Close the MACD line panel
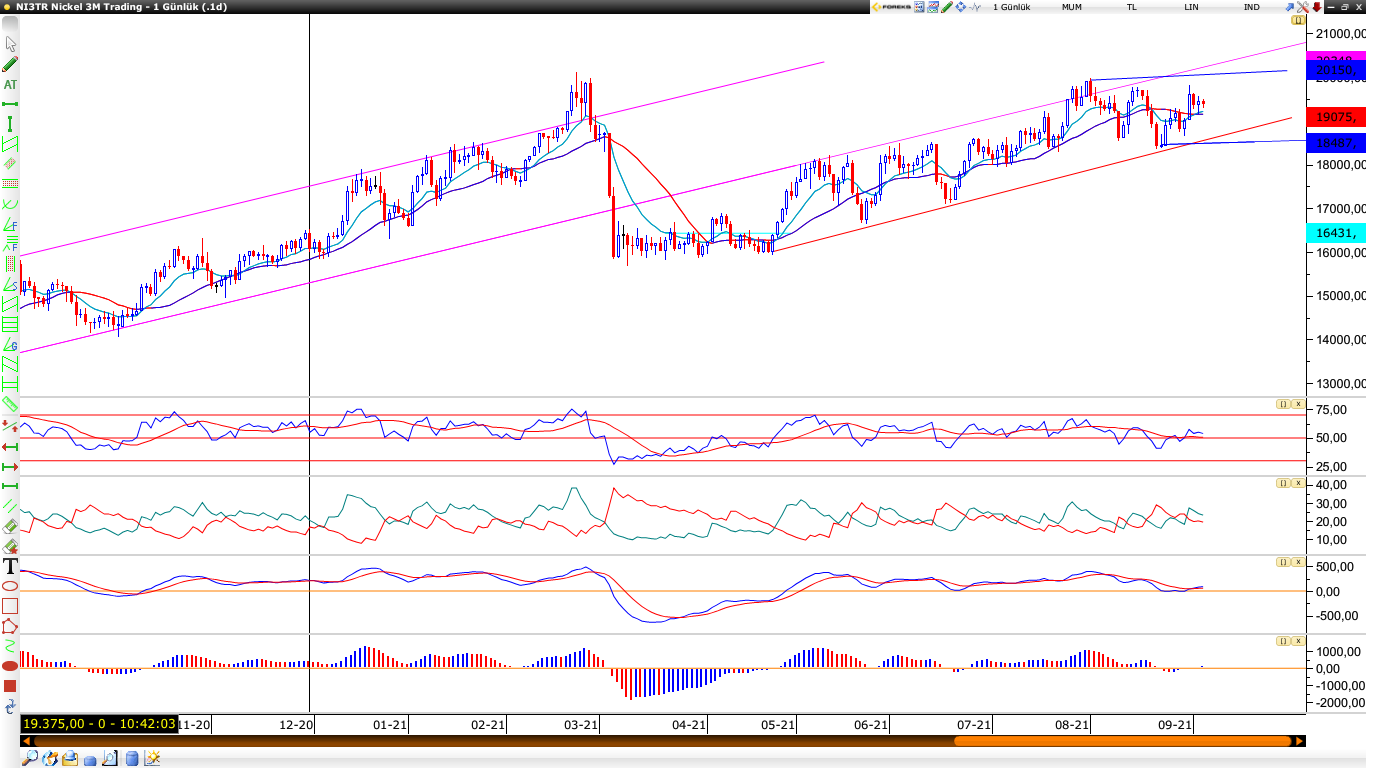Screen dimensions: 1380x768 click(x=1298, y=562)
